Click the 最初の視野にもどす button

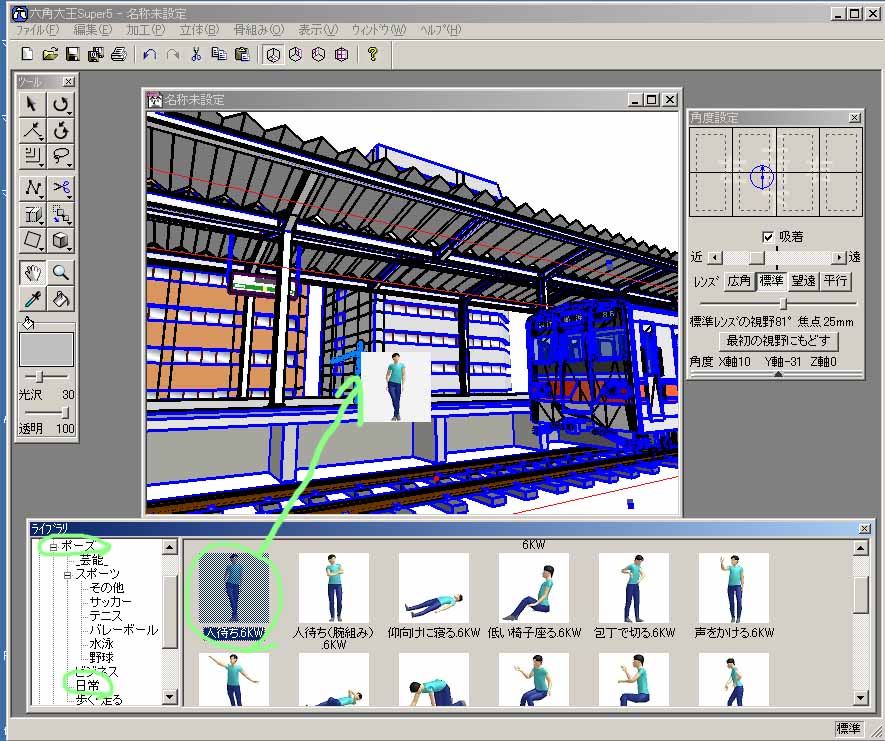point(778,341)
